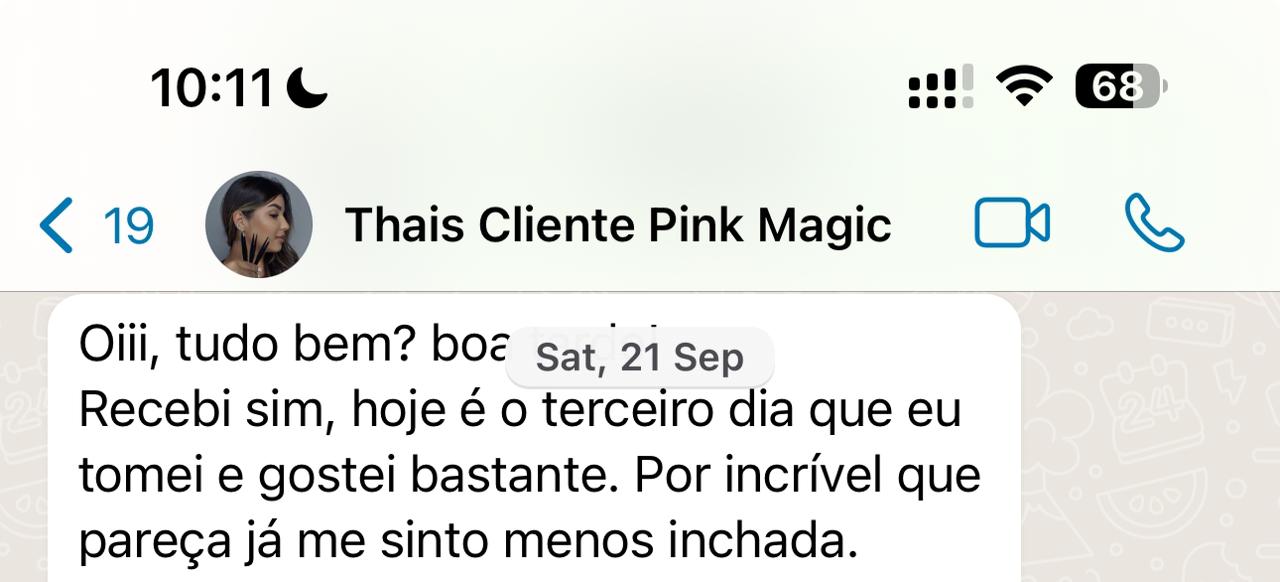1280x582 pixels.
Task: Open contact info for Thais Cliente Pink Magic
Action: click(x=617, y=225)
